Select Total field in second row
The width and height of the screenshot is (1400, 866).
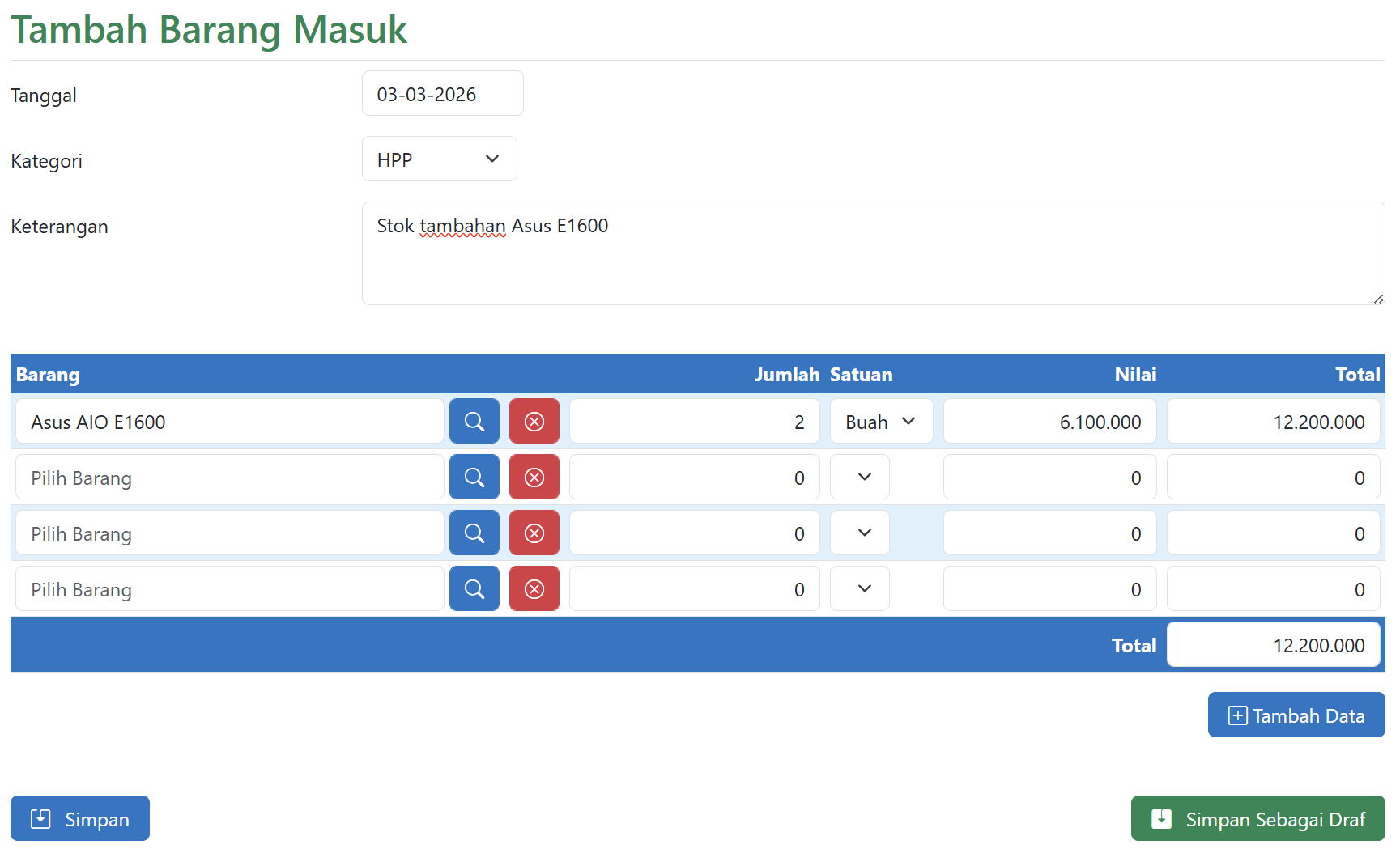1274,477
